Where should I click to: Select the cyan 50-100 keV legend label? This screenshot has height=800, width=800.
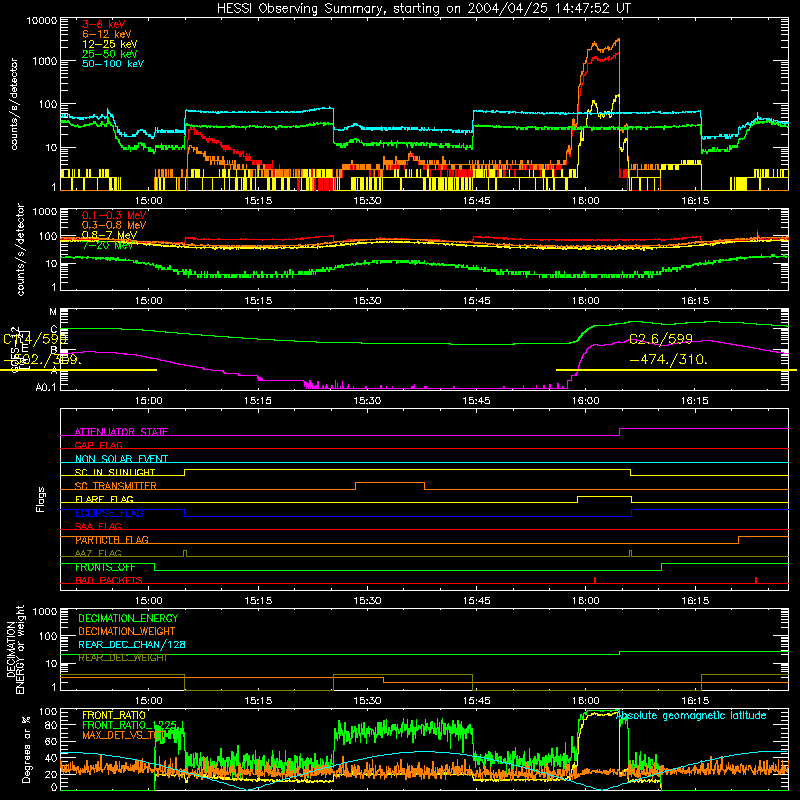113,64
